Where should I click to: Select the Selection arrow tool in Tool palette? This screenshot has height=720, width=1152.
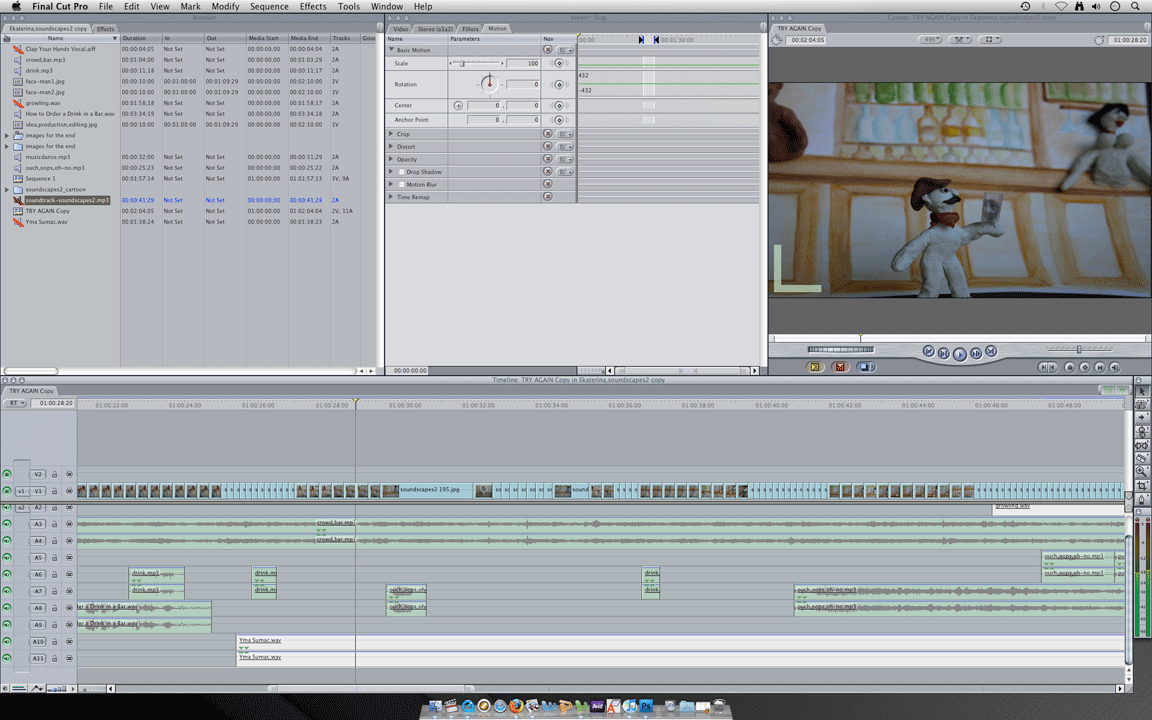point(1142,392)
